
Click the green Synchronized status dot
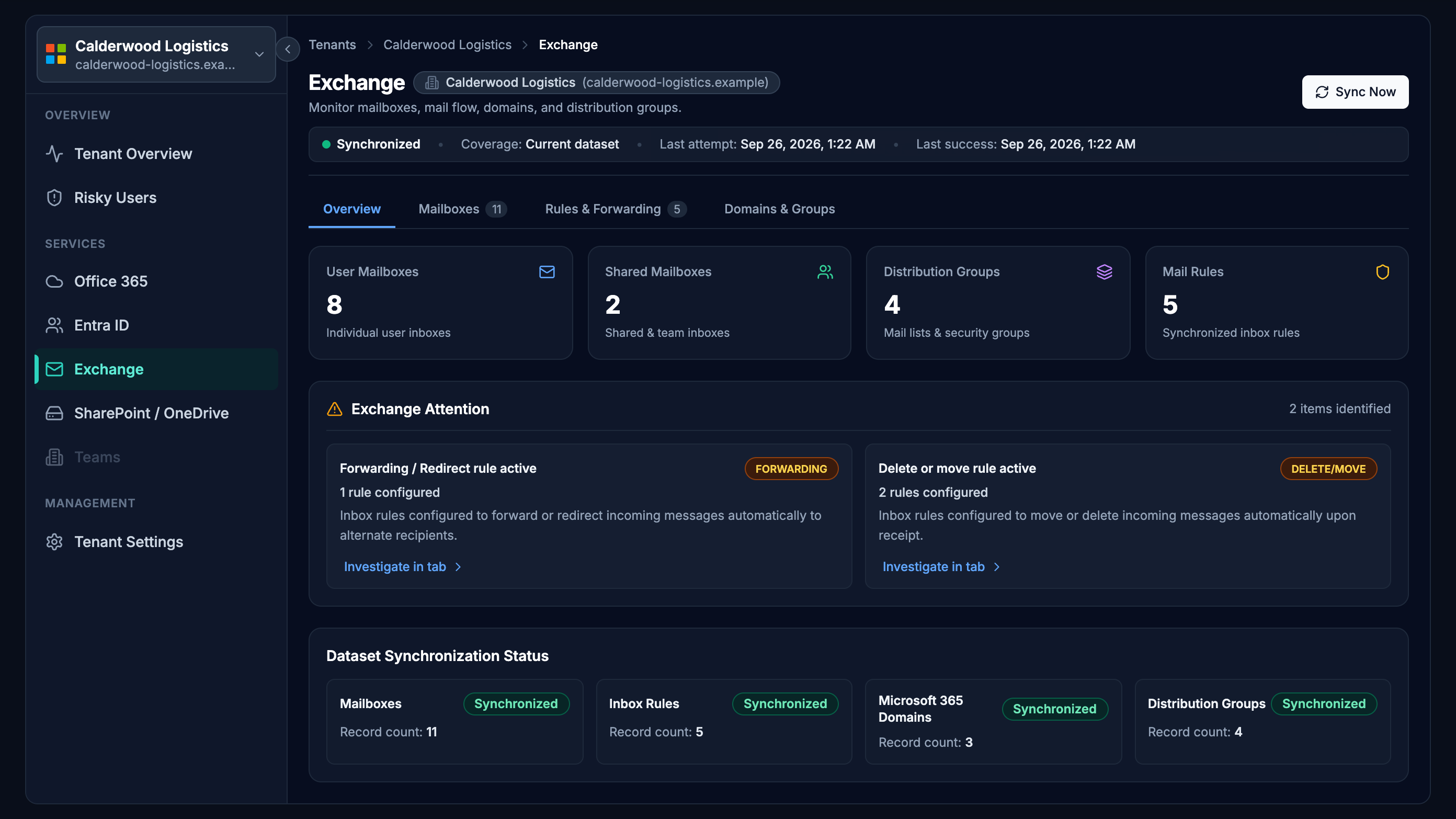pos(326,144)
